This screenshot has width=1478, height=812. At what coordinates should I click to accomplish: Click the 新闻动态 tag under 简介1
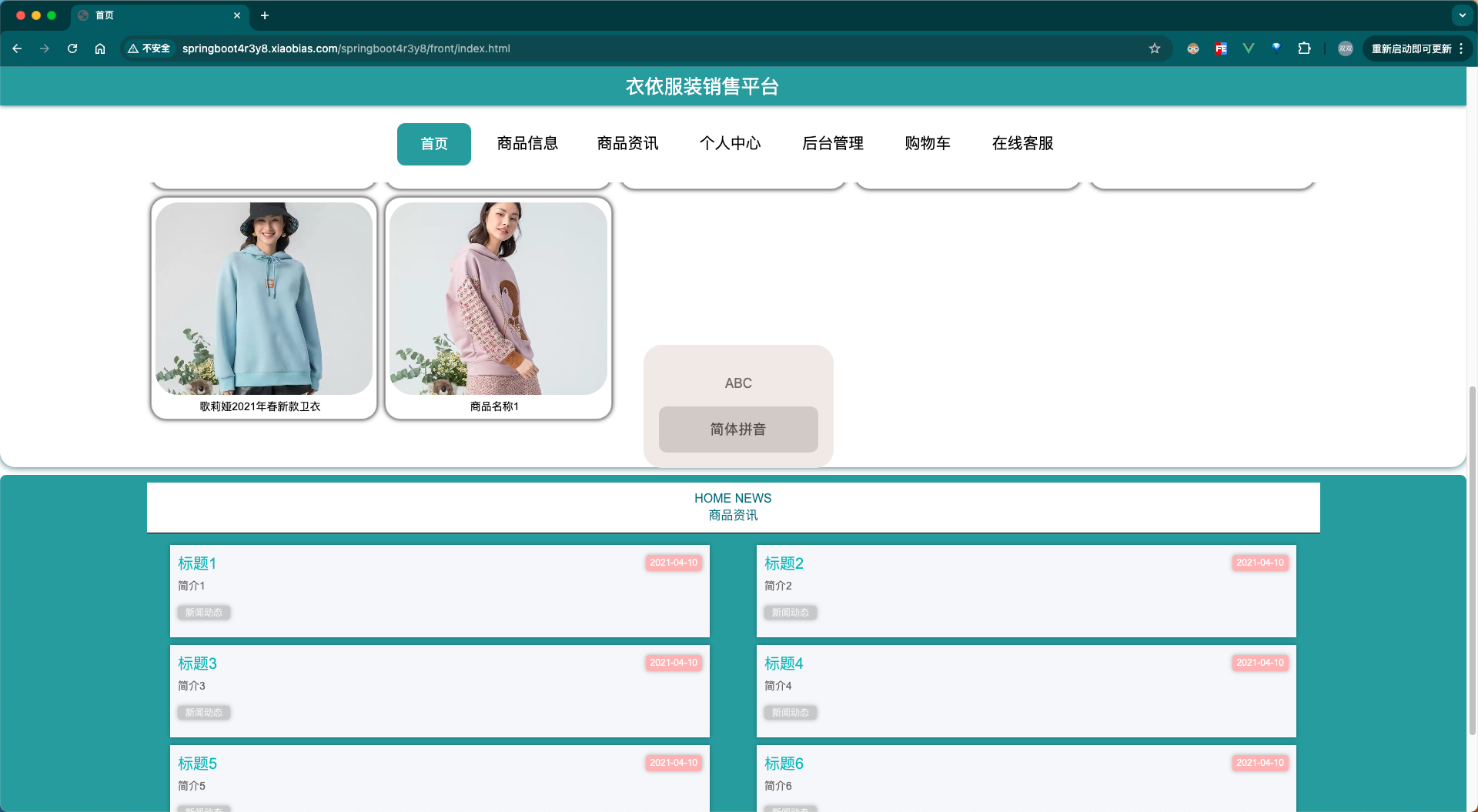(x=204, y=613)
